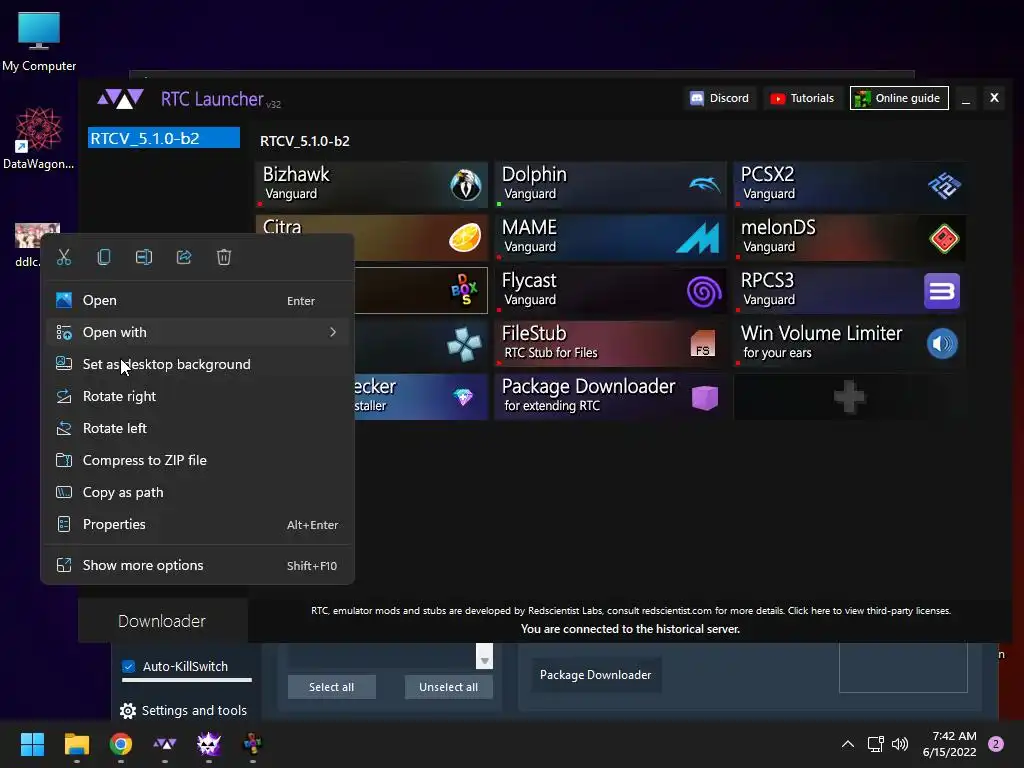Click the volume speaker tray icon

(x=900, y=744)
